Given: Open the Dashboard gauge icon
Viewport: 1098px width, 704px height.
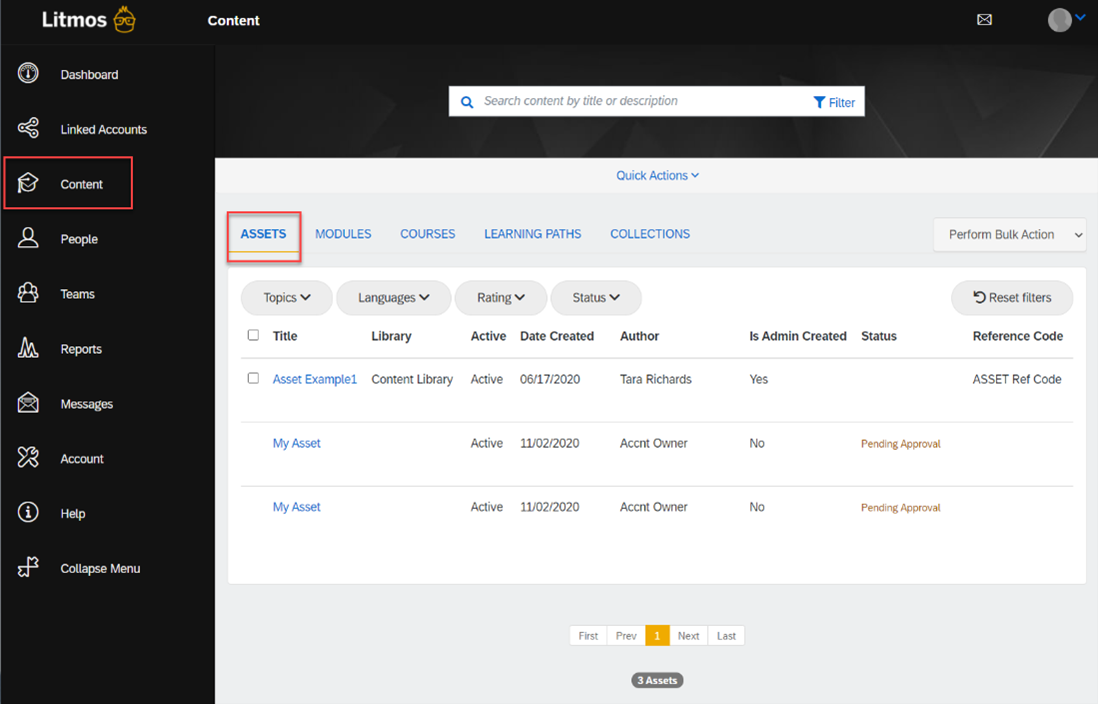Looking at the screenshot, I should click(28, 73).
